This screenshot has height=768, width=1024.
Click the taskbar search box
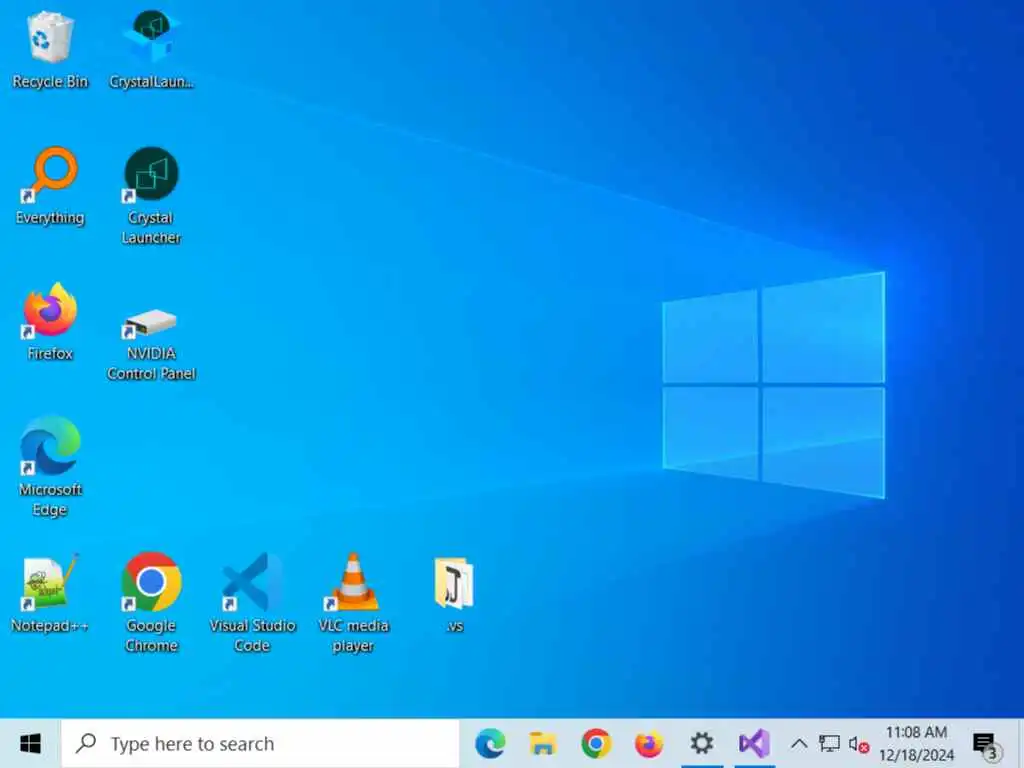click(261, 743)
